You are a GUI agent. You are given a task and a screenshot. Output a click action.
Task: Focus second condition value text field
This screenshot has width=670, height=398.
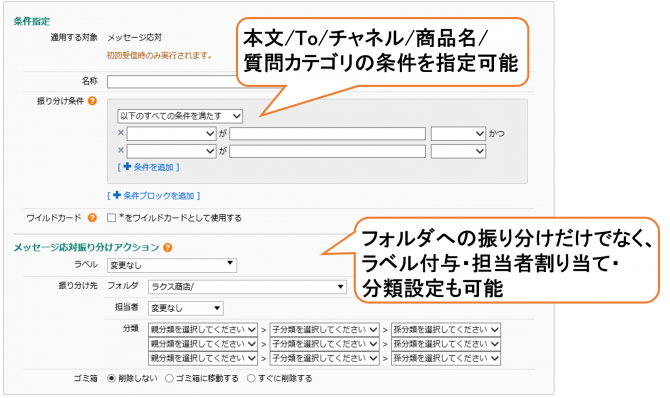[x=328, y=151]
